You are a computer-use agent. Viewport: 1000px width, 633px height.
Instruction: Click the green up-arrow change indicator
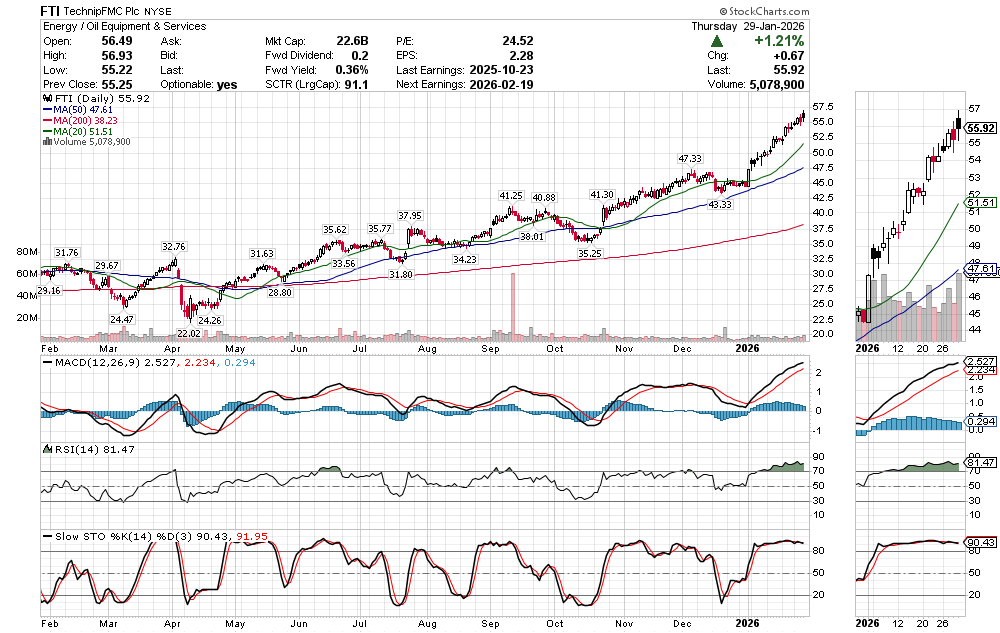(x=717, y=41)
